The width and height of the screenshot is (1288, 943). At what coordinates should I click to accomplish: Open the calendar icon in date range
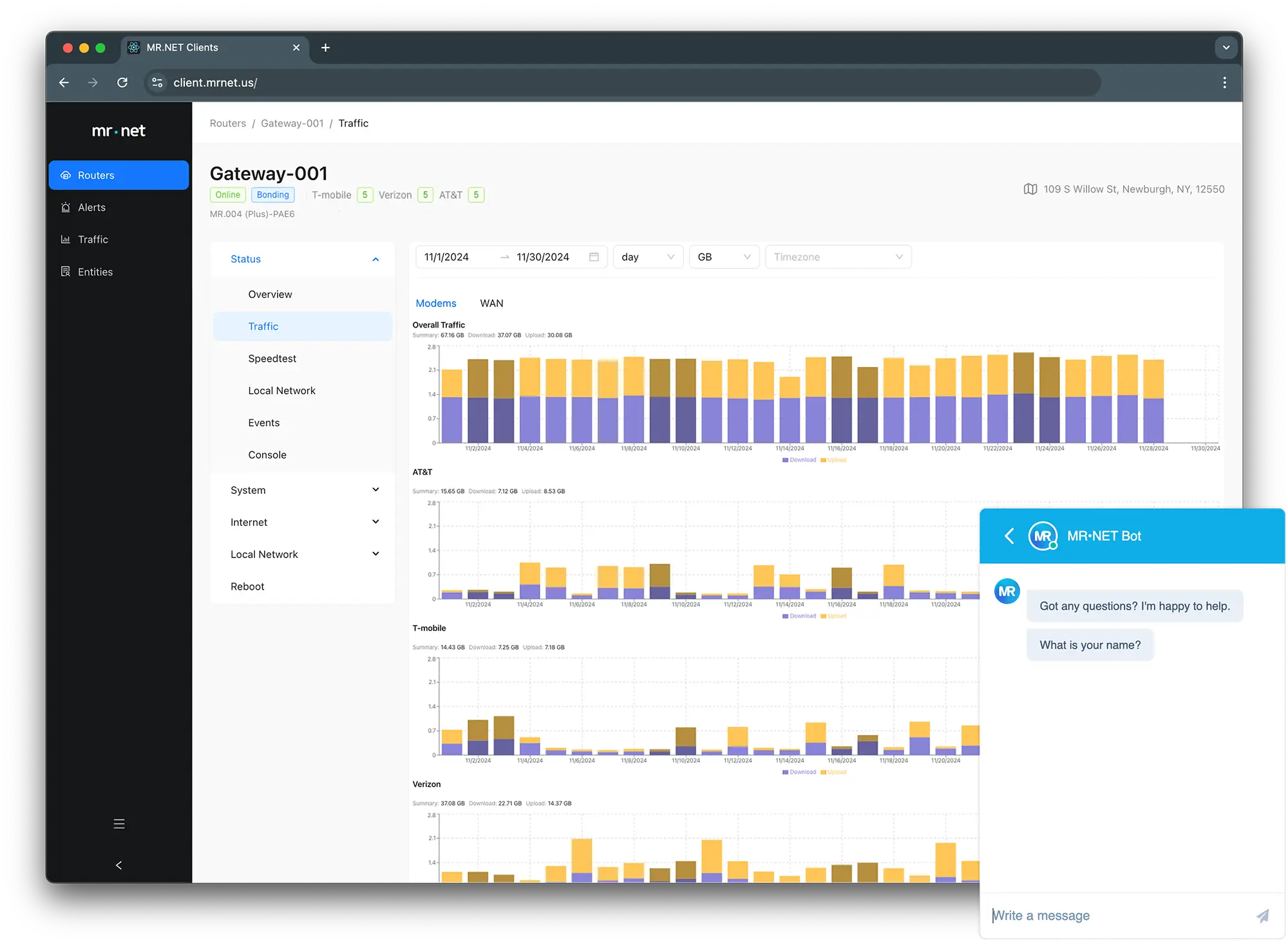[594, 257]
